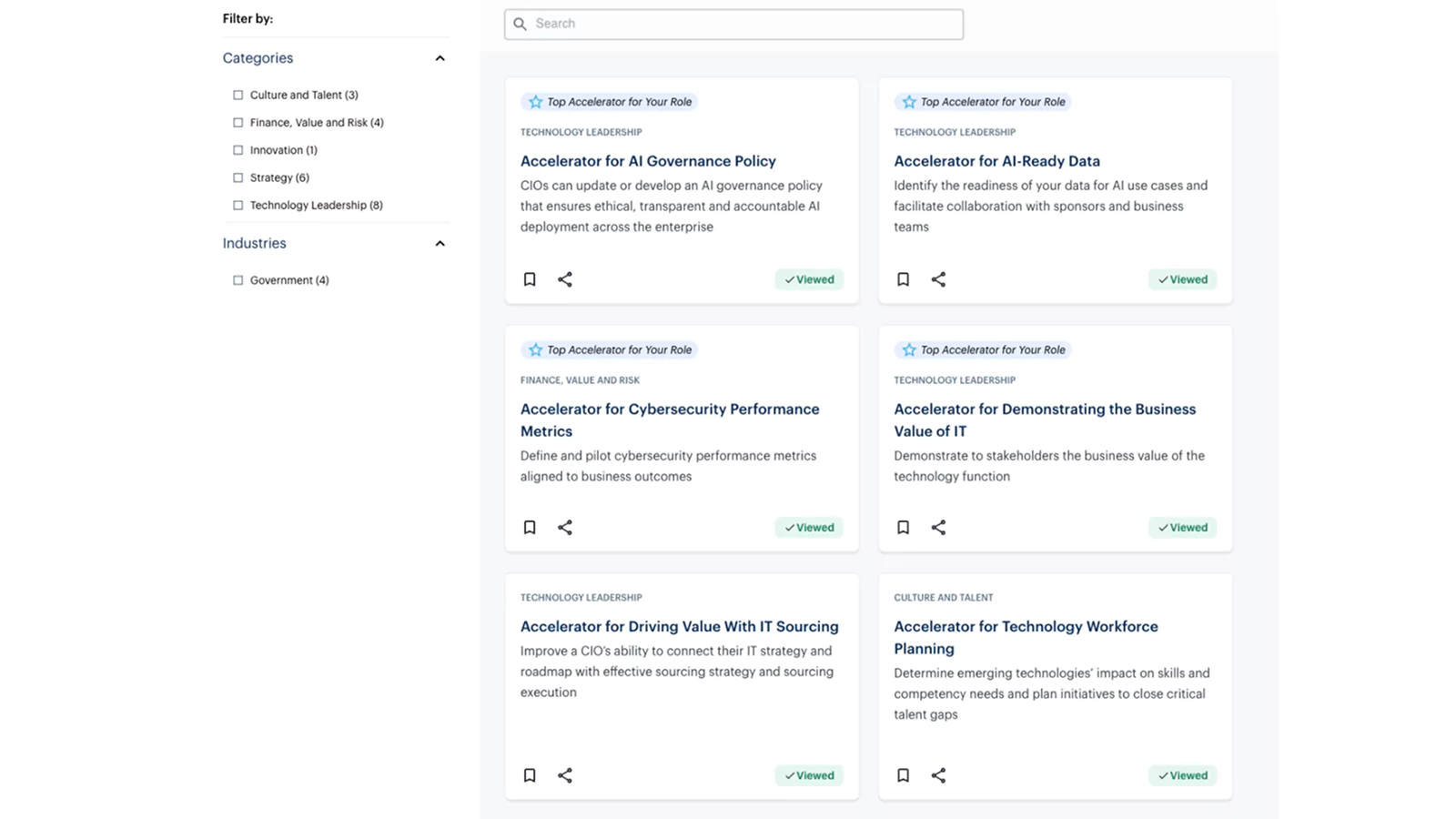Open the Accelerator for AI Governance Policy title
1456x819 pixels.
648,161
